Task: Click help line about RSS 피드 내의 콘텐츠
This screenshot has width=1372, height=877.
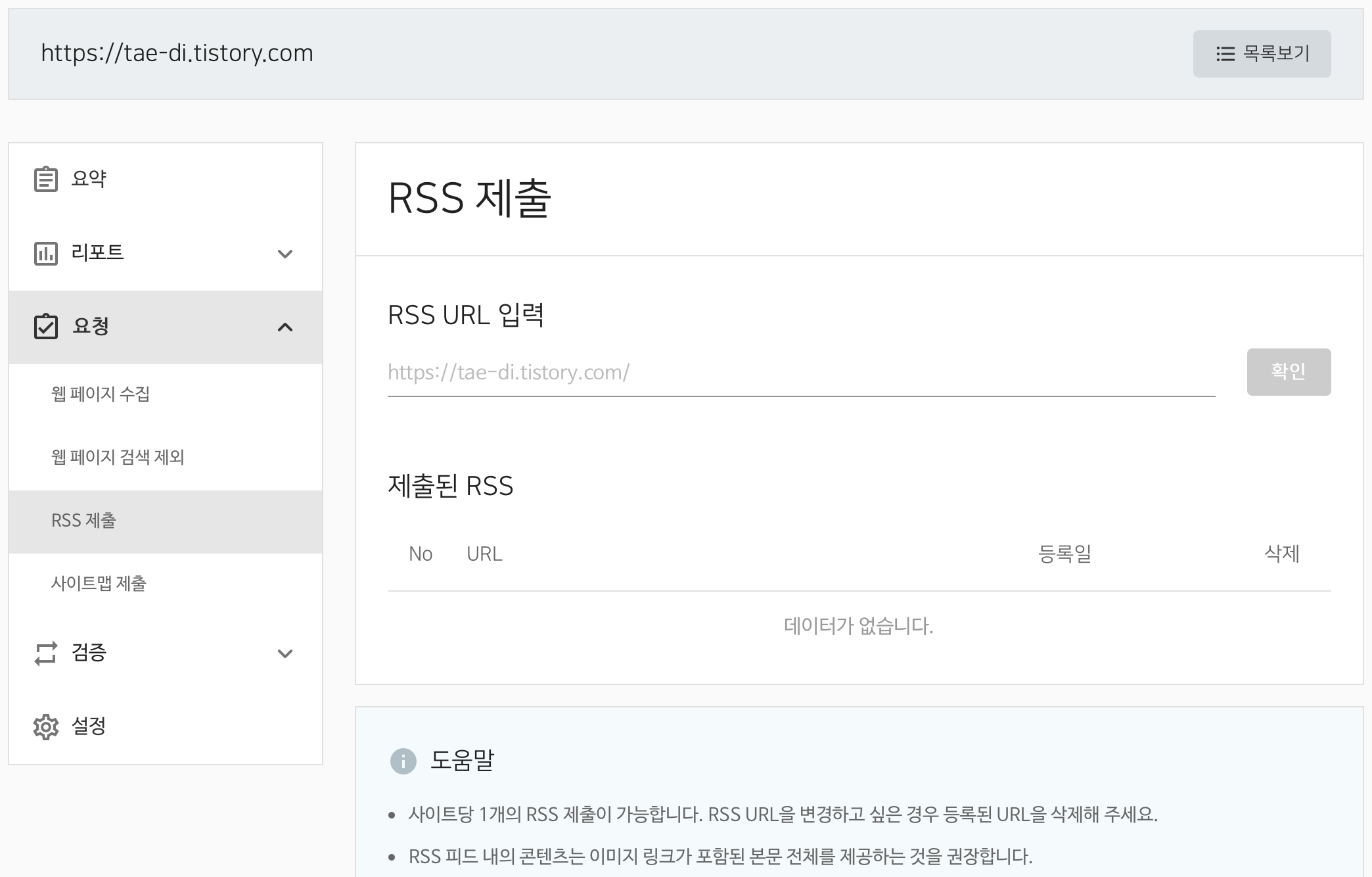Action: pos(720,857)
